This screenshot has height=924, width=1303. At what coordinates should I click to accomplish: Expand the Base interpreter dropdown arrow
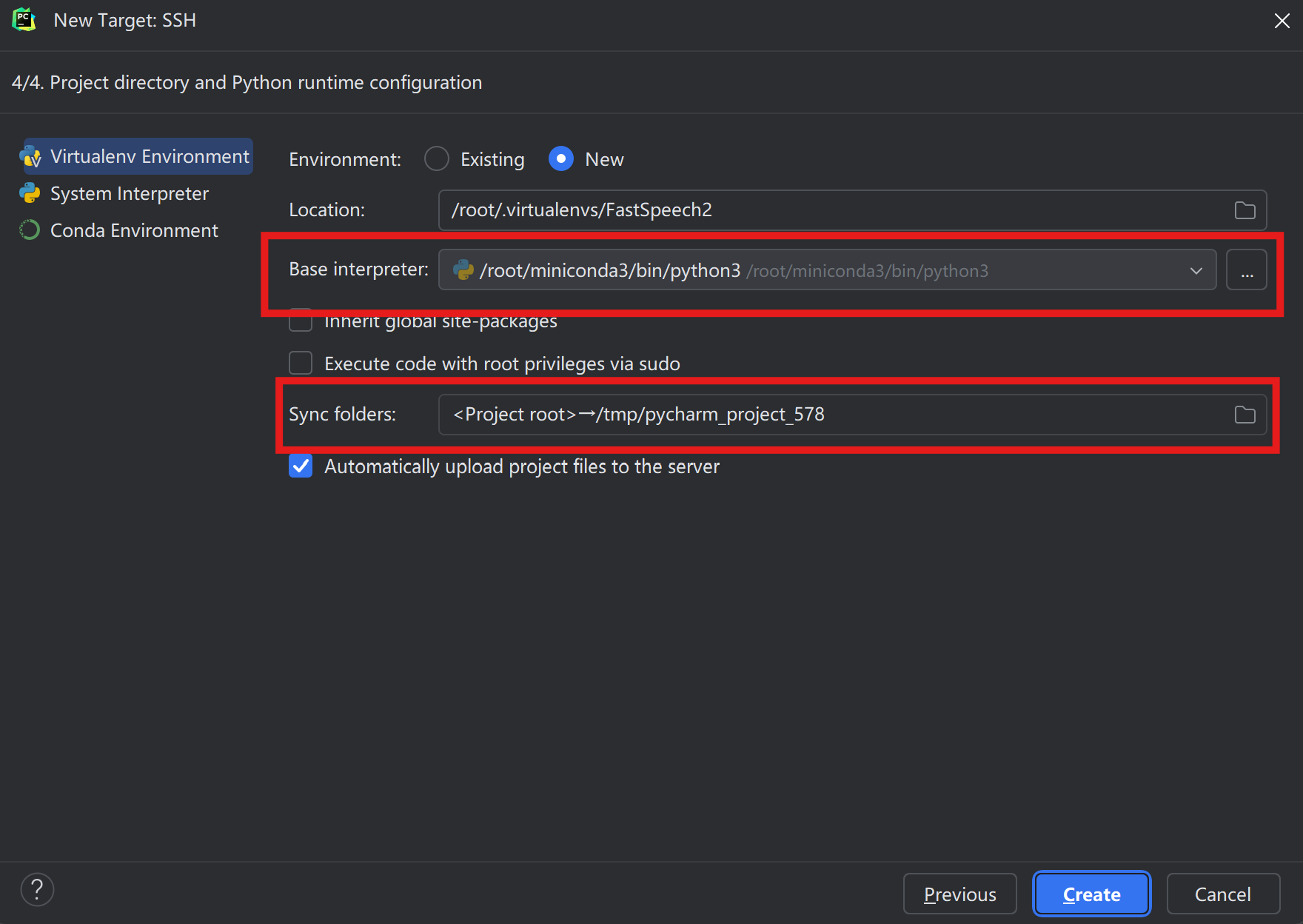(1196, 270)
